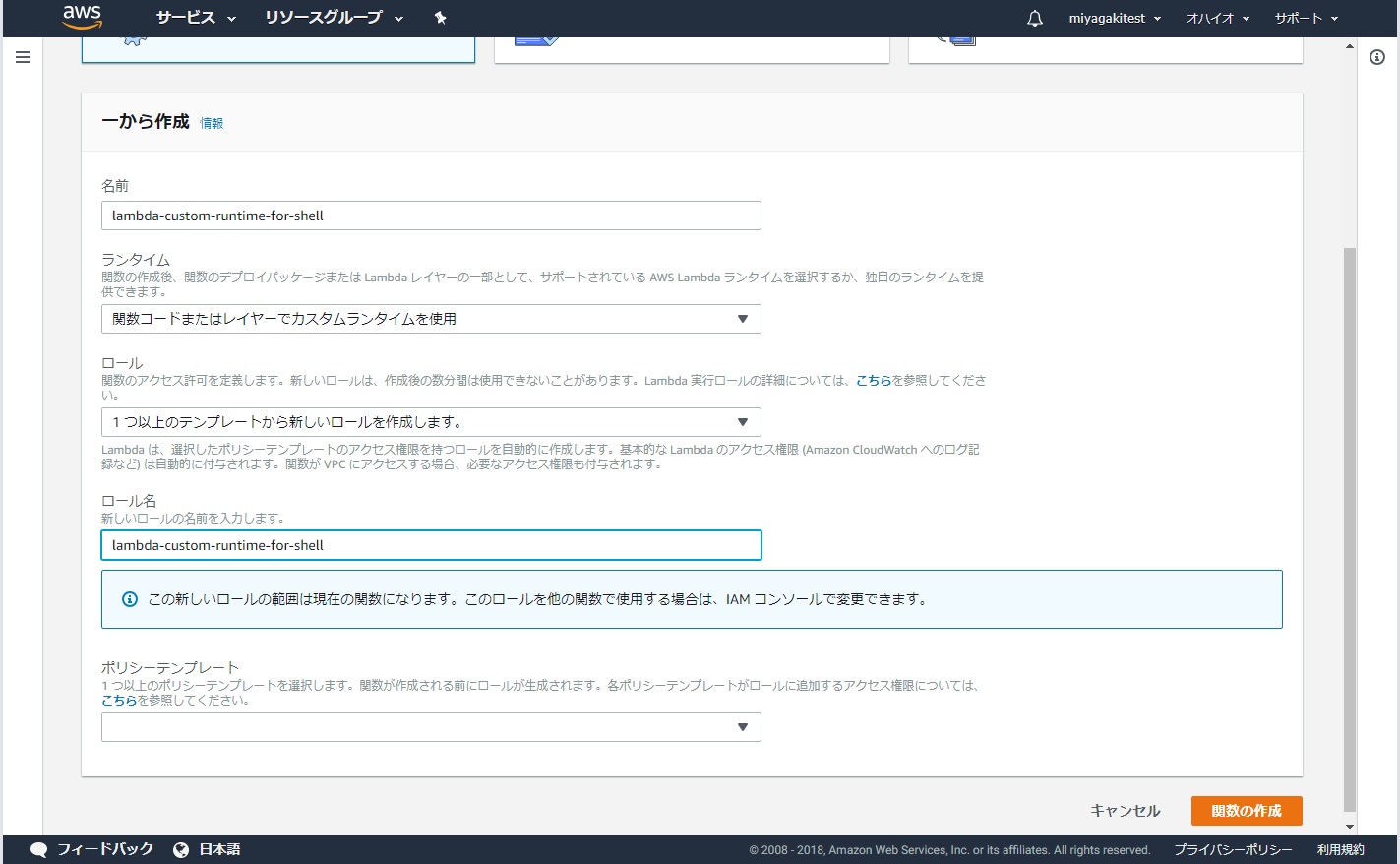Open the ロール selection dropdown
The image size is (1400, 864).
[x=431, y=422]
